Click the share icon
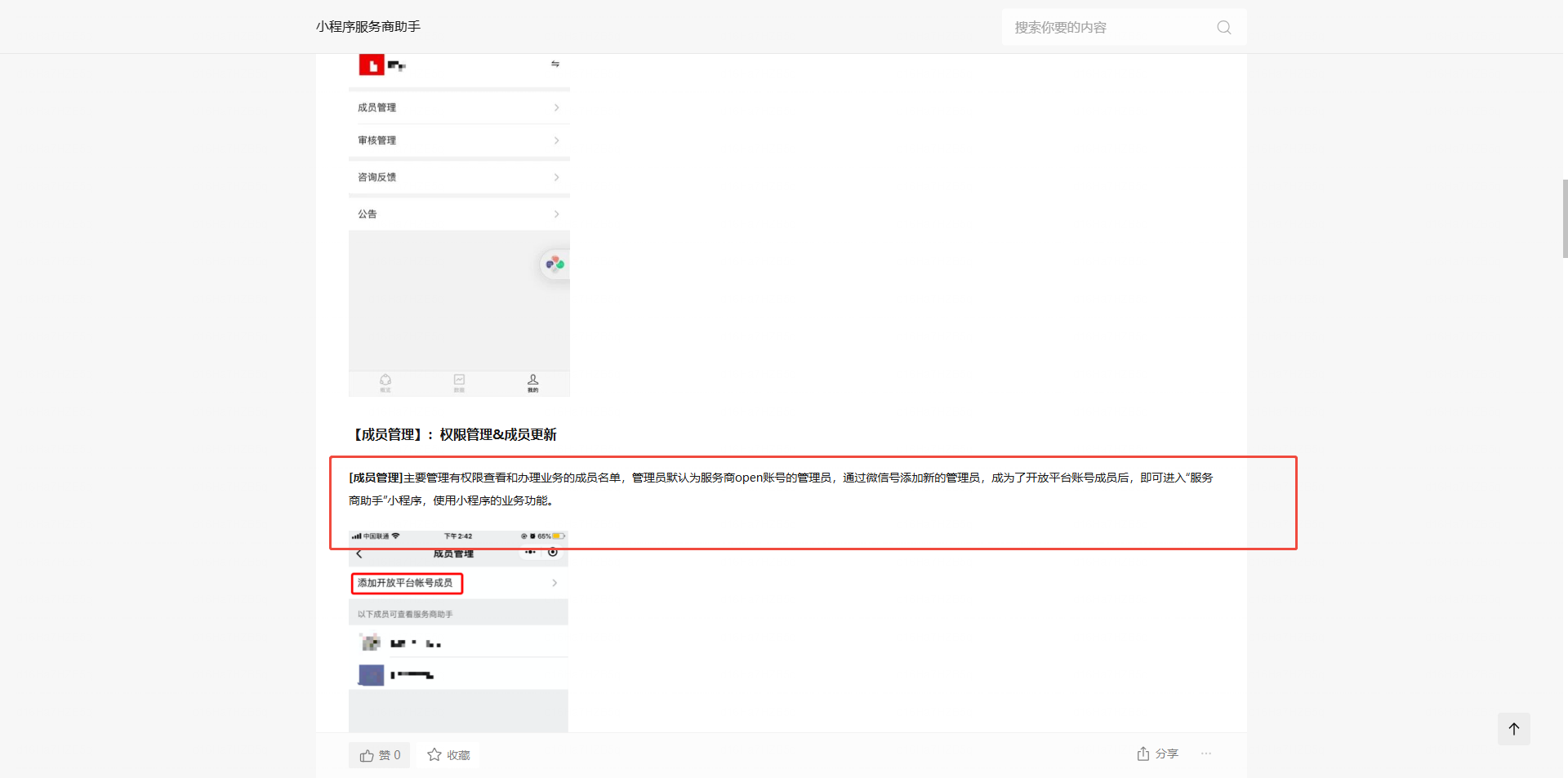This screenshot has height=778, width=1568. [1143, 754]
